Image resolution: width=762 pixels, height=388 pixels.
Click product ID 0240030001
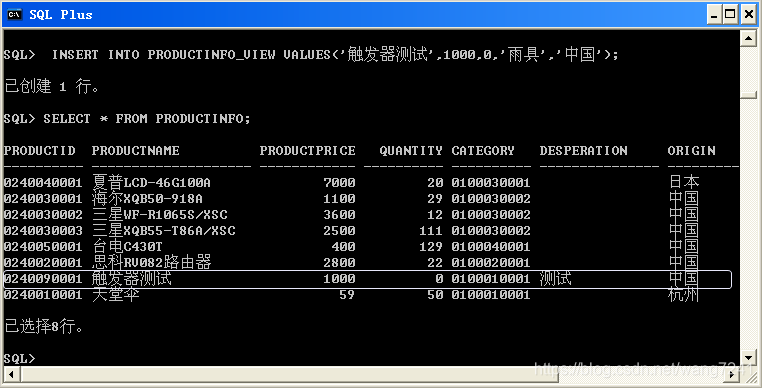click(43, 199)
